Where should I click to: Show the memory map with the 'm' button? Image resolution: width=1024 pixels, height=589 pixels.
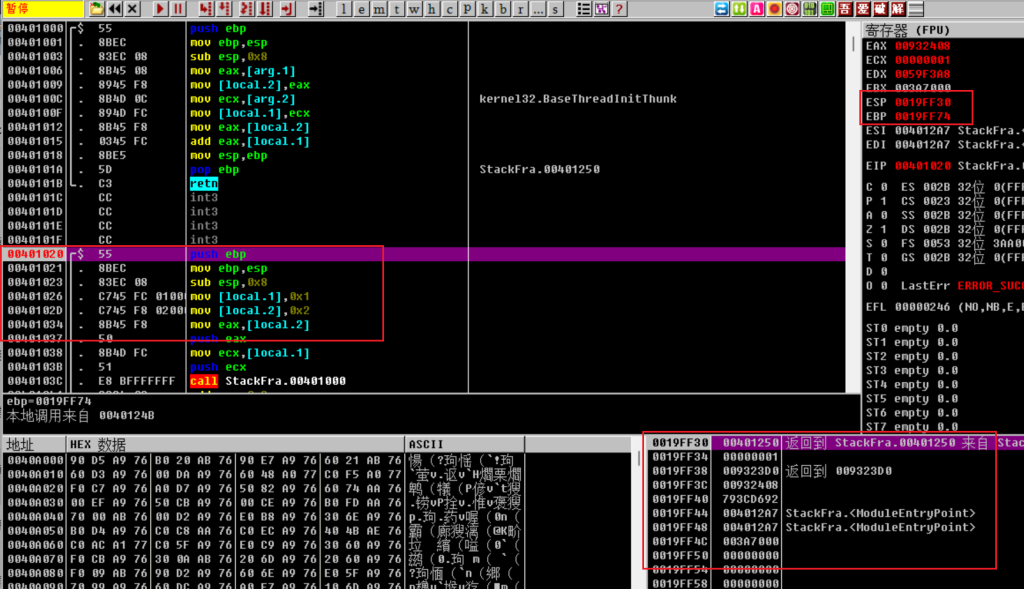click(x=381, y=9)
